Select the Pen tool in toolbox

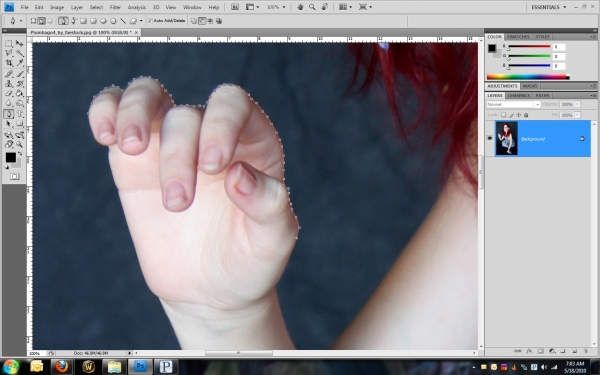(9, 114)
